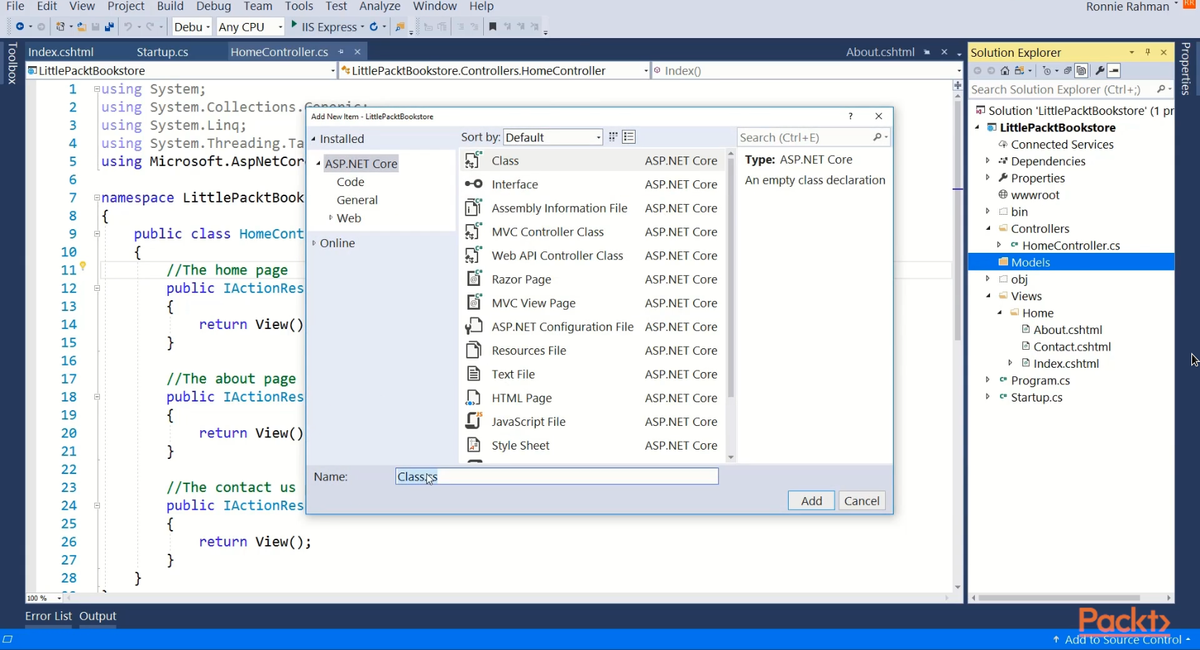
Task: Click Collapse All in Solution Explorer toolbar
Action: point(1067,71)
